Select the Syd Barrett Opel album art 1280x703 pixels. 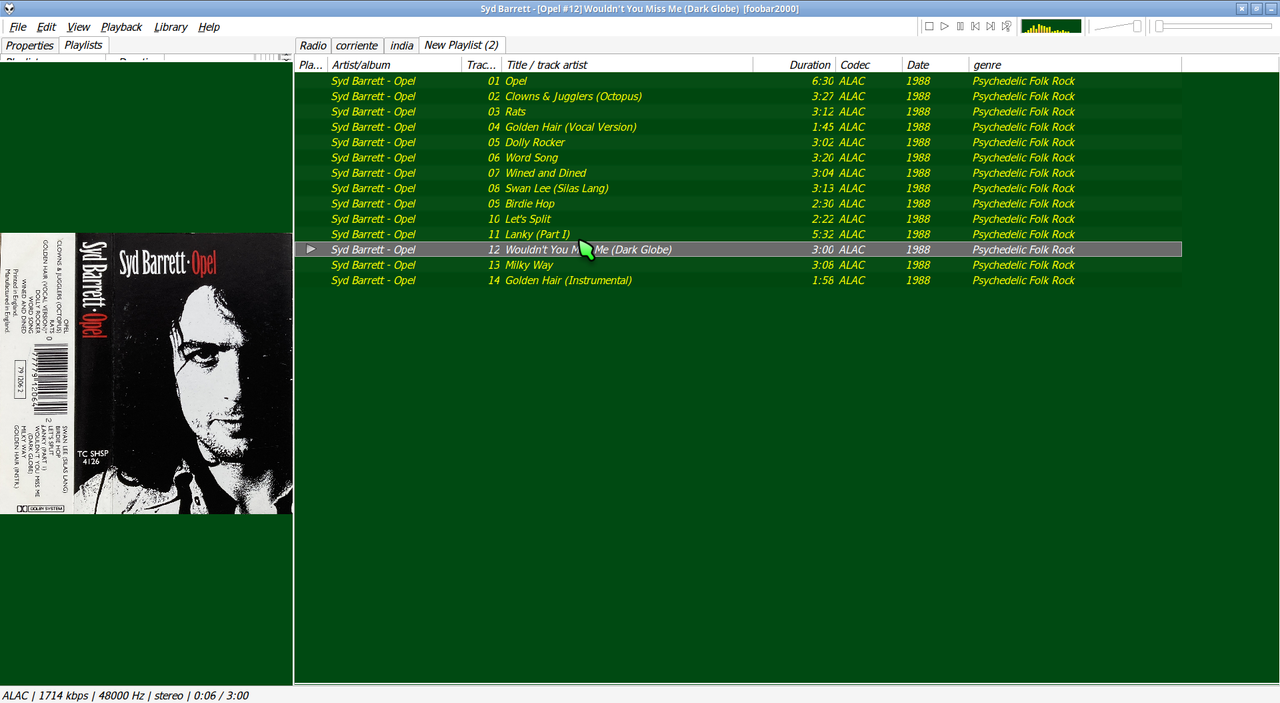[x=146, y=373]
